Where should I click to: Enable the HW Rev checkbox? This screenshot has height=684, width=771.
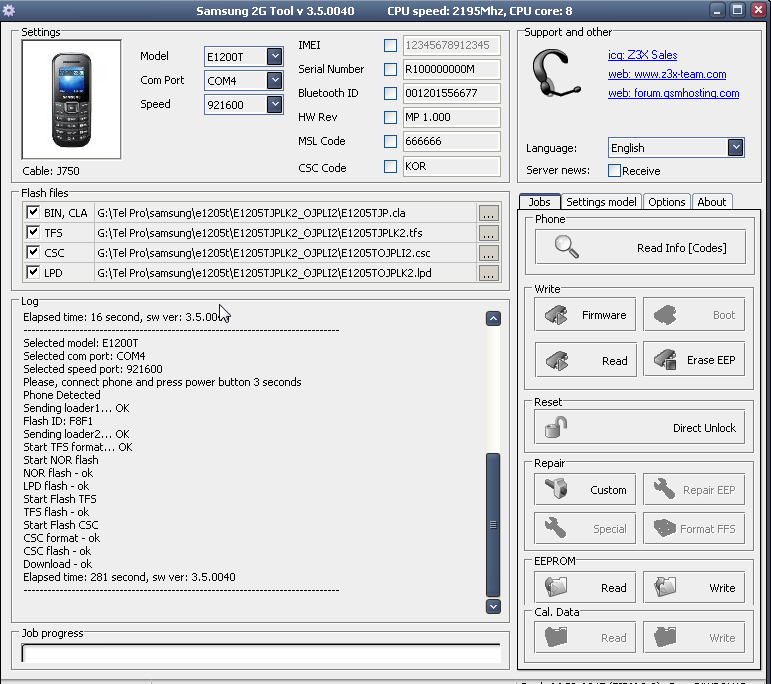390,117
